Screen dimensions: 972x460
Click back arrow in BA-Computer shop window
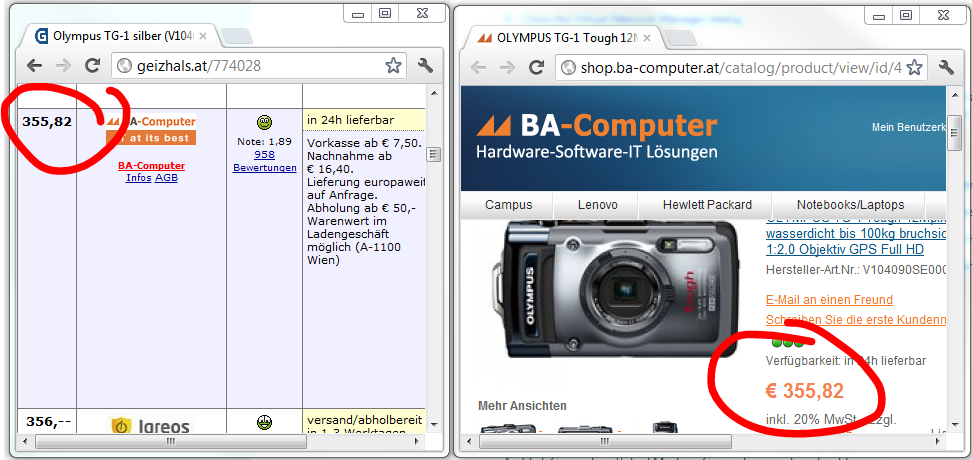pyautogui.click(x=479, y=68)
